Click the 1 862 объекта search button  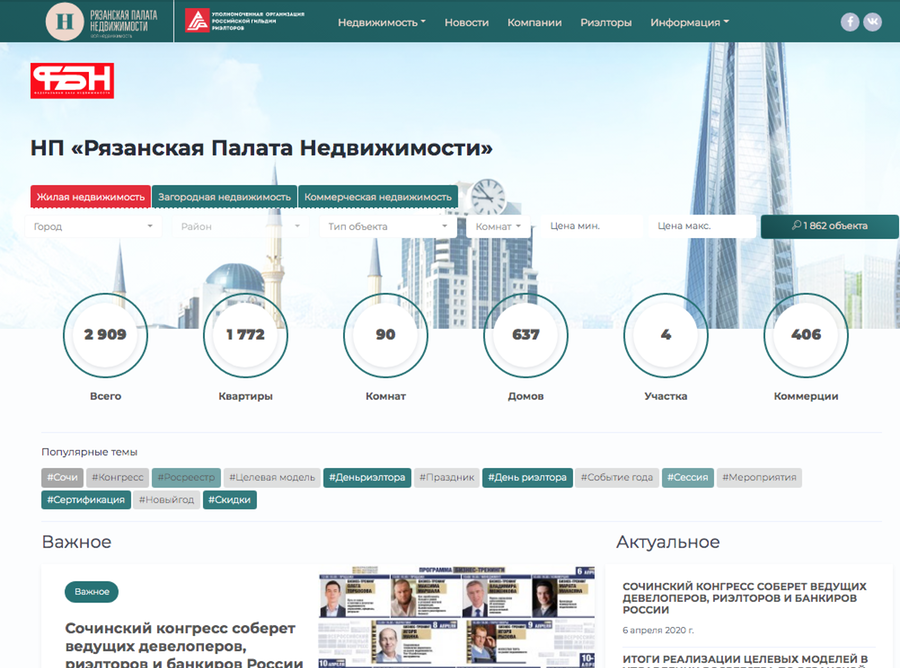coord(829,226)
